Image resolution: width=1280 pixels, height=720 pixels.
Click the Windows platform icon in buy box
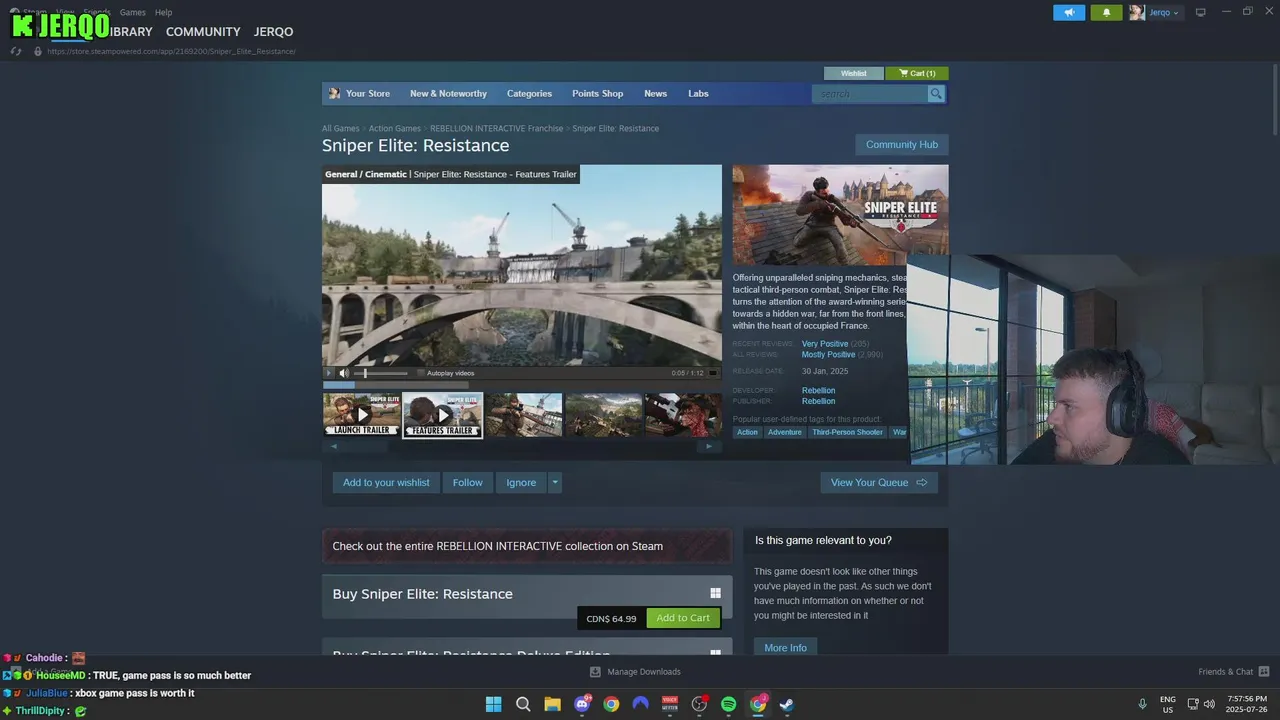tap(715, 593)
